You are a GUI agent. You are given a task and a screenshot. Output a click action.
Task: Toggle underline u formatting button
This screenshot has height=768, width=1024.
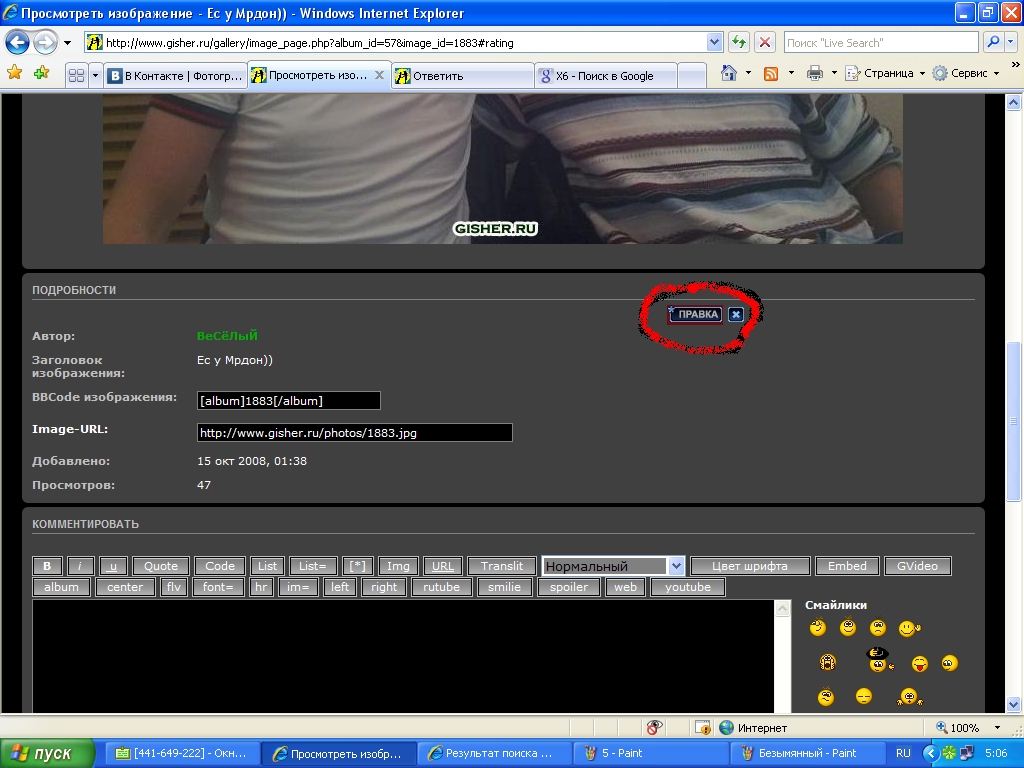(113, 566)
